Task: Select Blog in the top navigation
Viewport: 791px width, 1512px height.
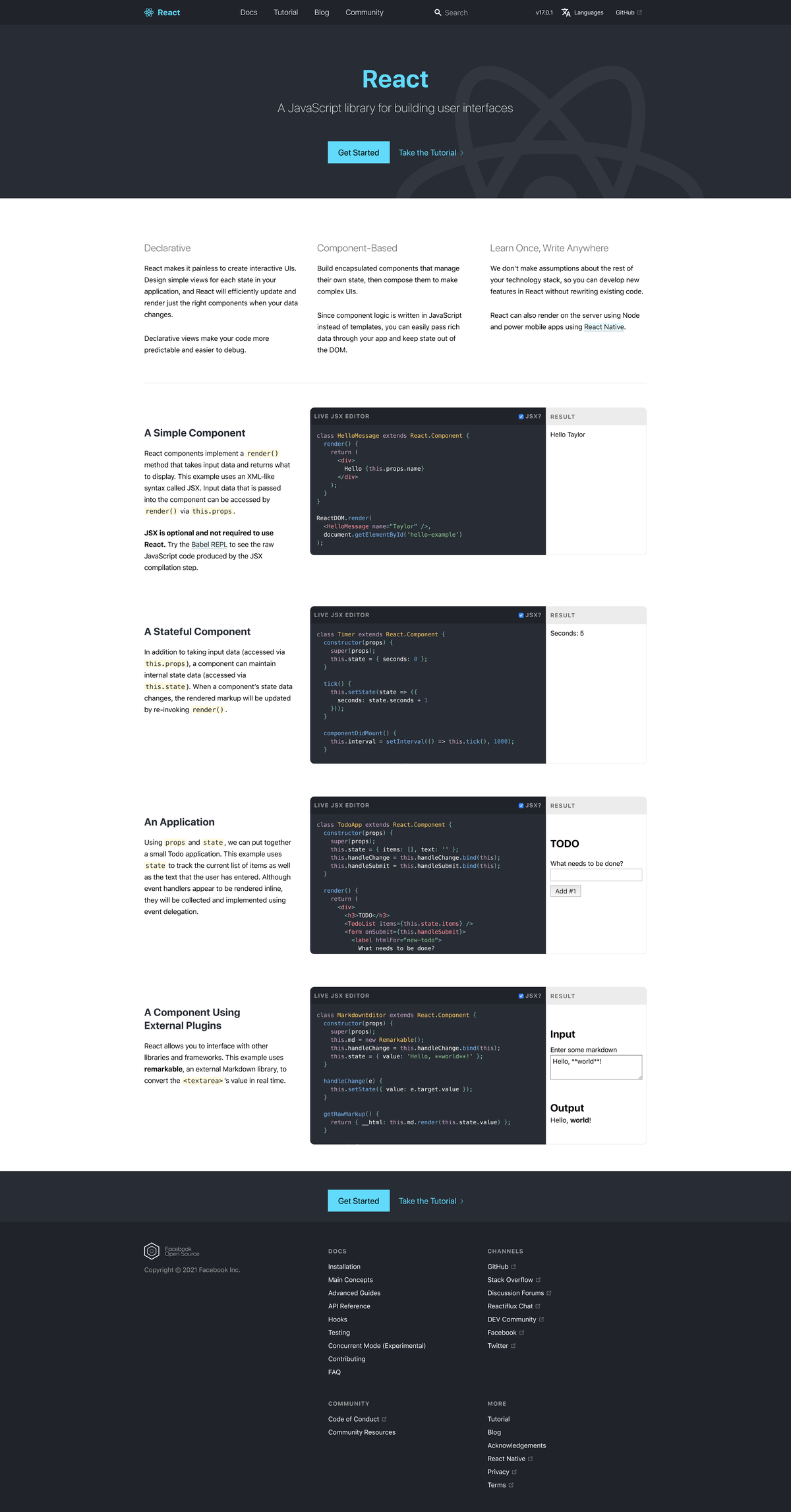Action: tap(321, 12)
